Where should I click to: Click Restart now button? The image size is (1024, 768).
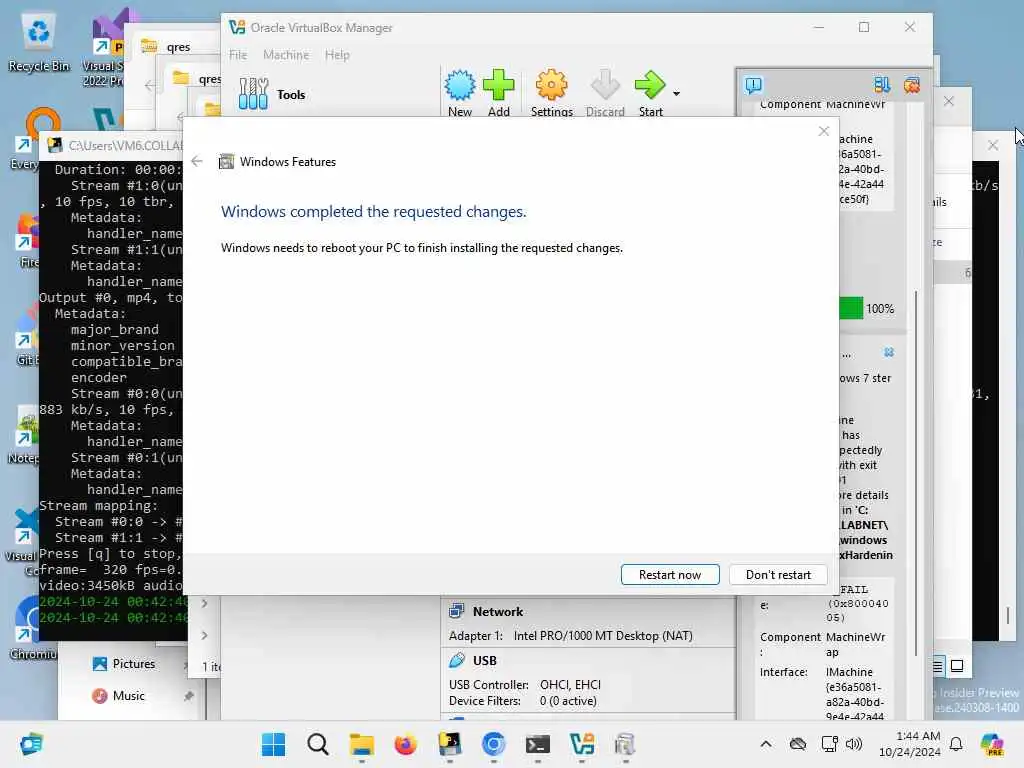pos(669,575)
